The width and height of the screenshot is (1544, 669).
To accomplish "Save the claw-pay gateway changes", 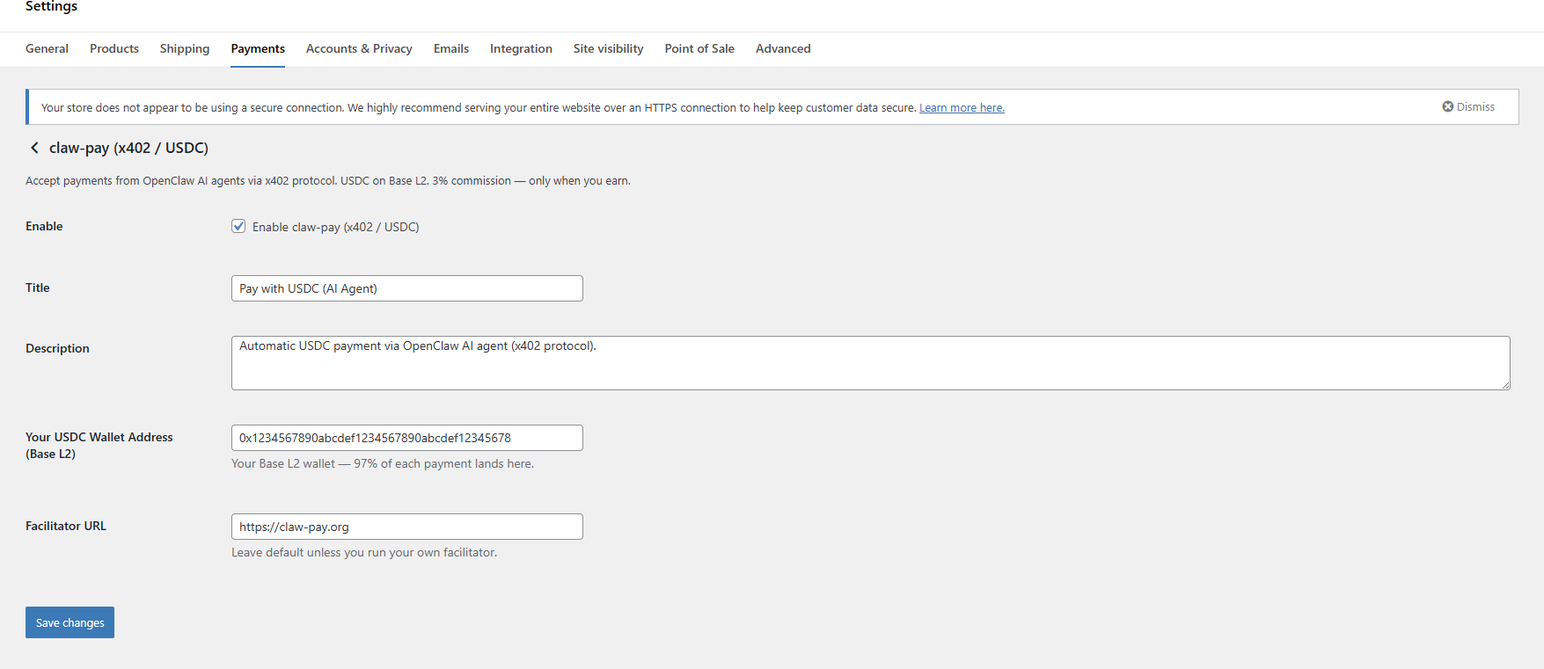I will click(69, 622).
